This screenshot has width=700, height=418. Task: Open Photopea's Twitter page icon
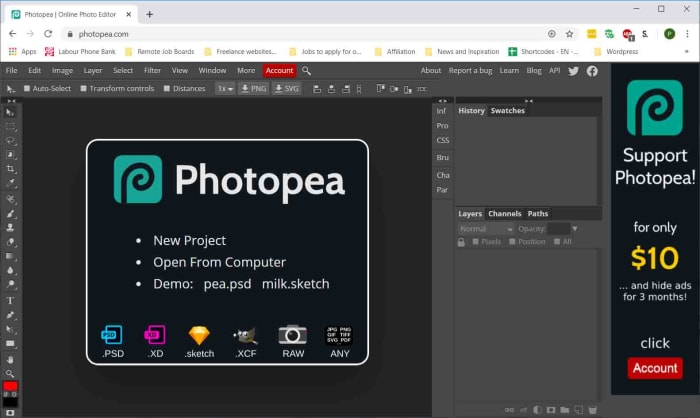(x=574, y=71)
